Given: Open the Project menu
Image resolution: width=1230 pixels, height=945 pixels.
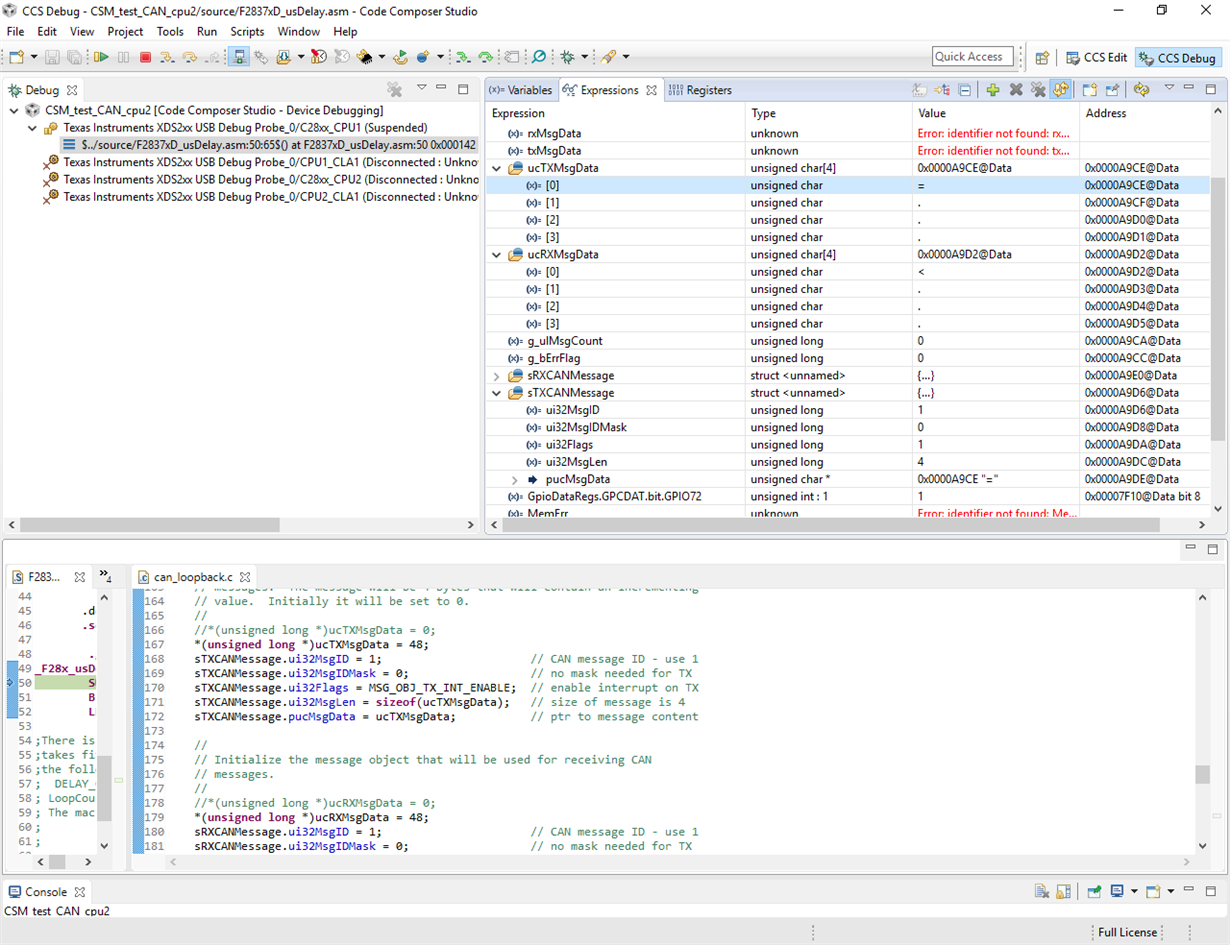Looking at the screenshot, I should pyautogui.click(x=125, y=31).
